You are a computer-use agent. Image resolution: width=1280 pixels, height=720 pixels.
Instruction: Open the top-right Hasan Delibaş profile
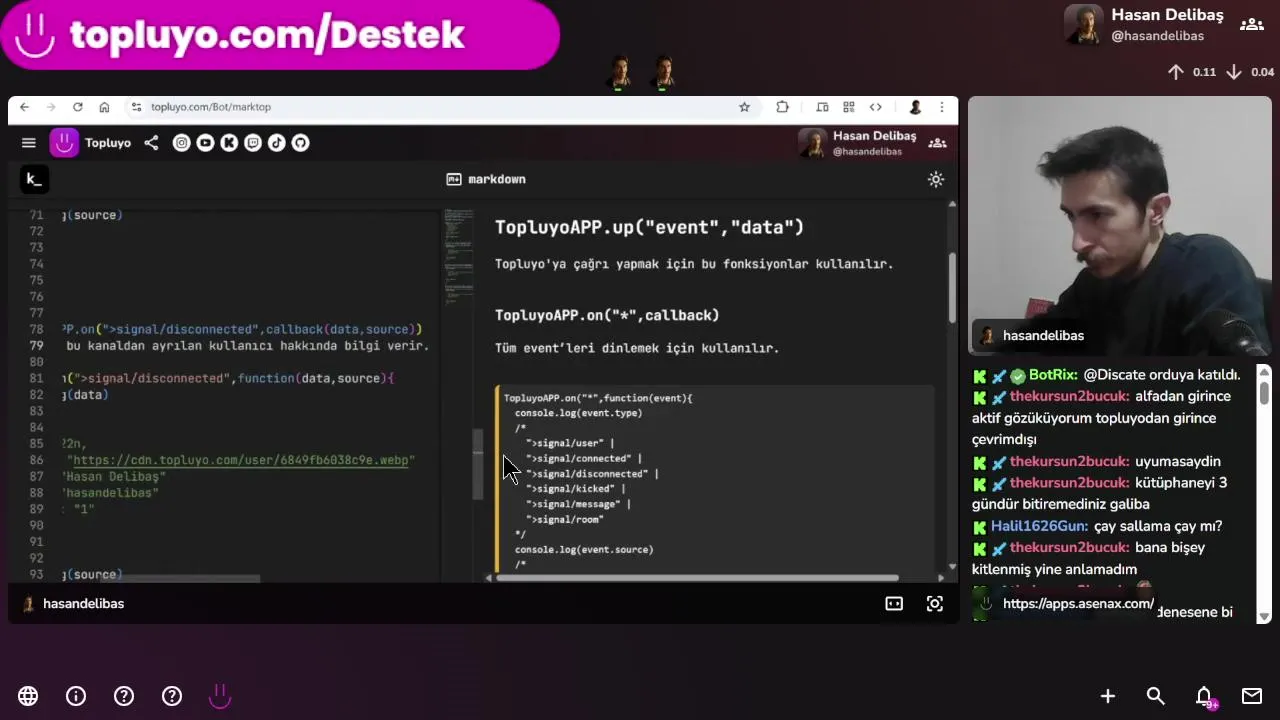(x=1145, y=25)
